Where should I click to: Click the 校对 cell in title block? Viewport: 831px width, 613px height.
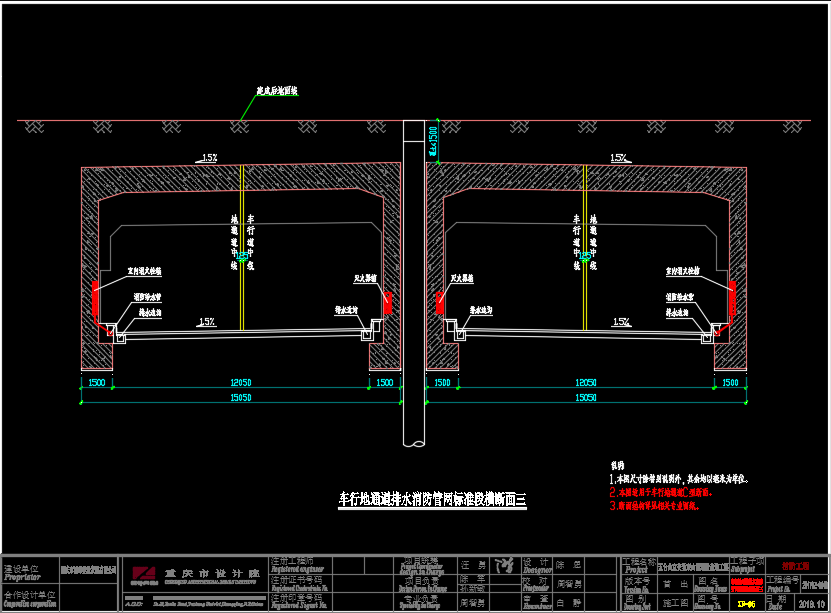535,583
